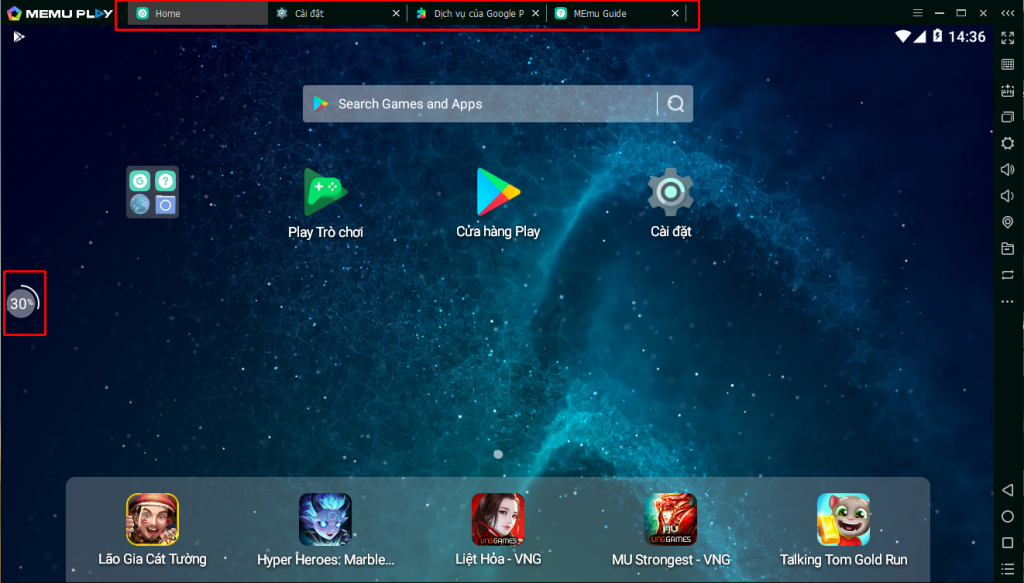Launch Lão Gia Cát Tường game

pyautogui.click(x=152, y=529)
